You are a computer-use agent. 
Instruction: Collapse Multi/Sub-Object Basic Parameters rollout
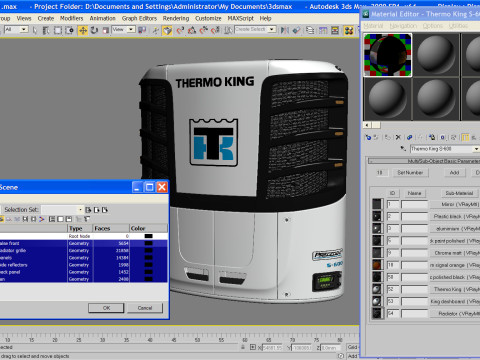point(424,161)
